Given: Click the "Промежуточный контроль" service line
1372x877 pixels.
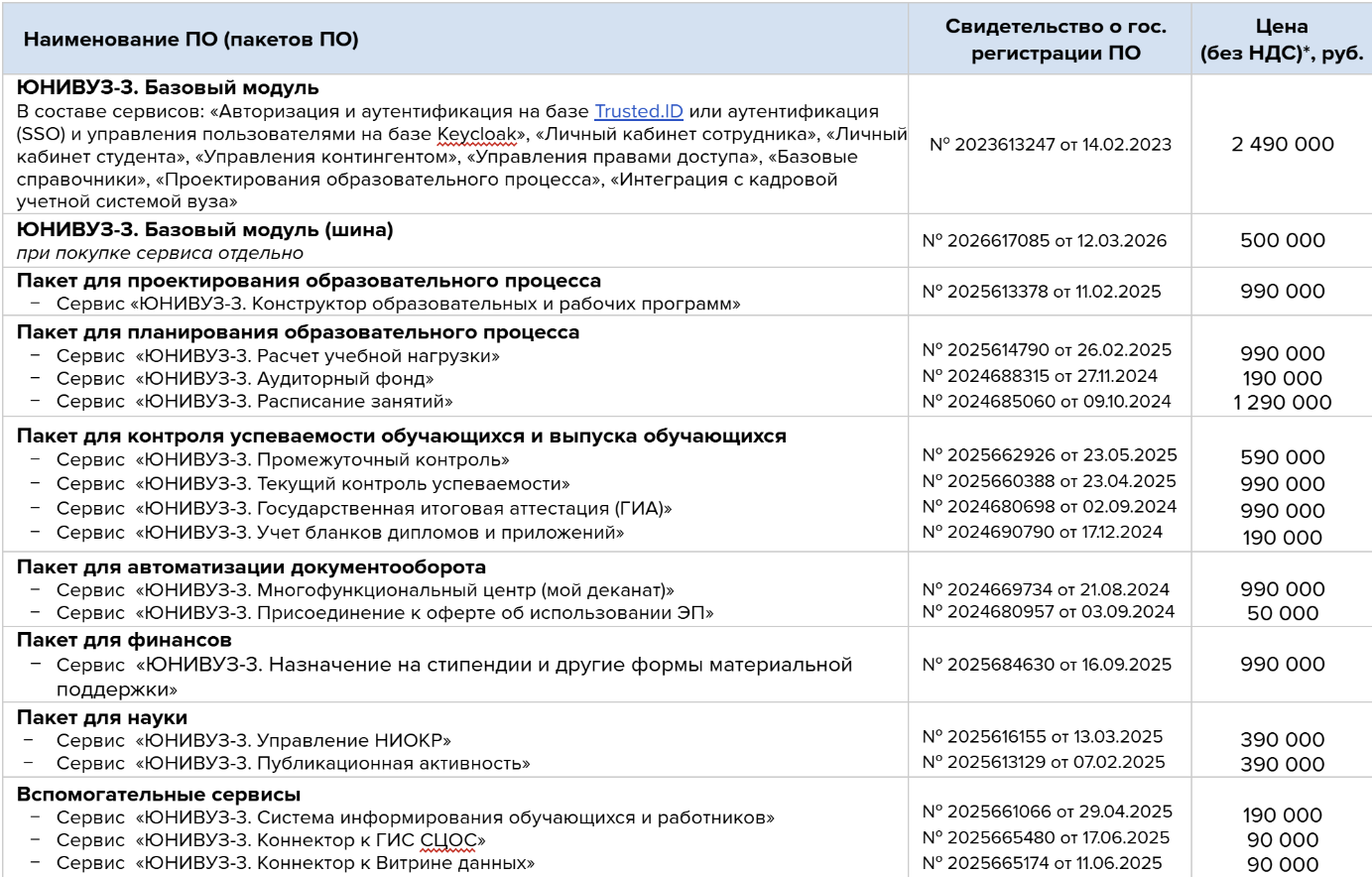Looking at the screenshot, I should tap(283, 460).
